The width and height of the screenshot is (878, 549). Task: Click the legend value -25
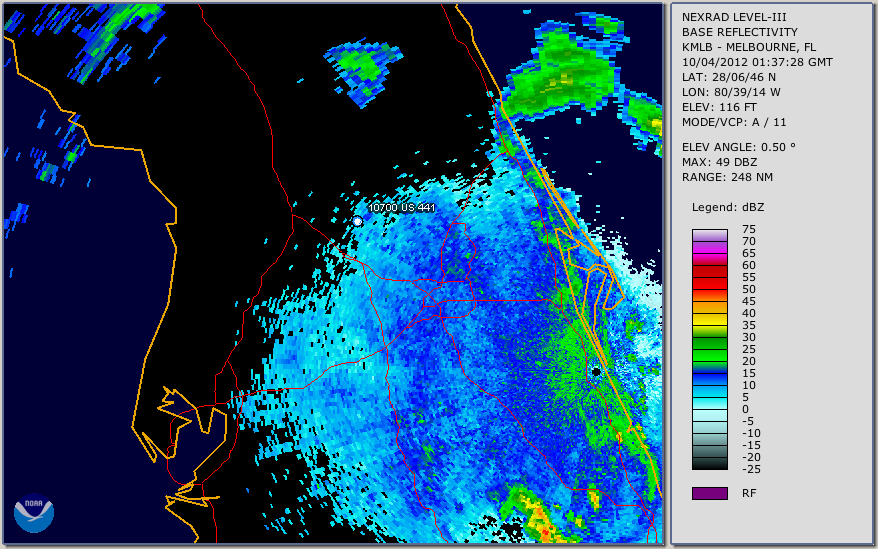pos(750,469)
